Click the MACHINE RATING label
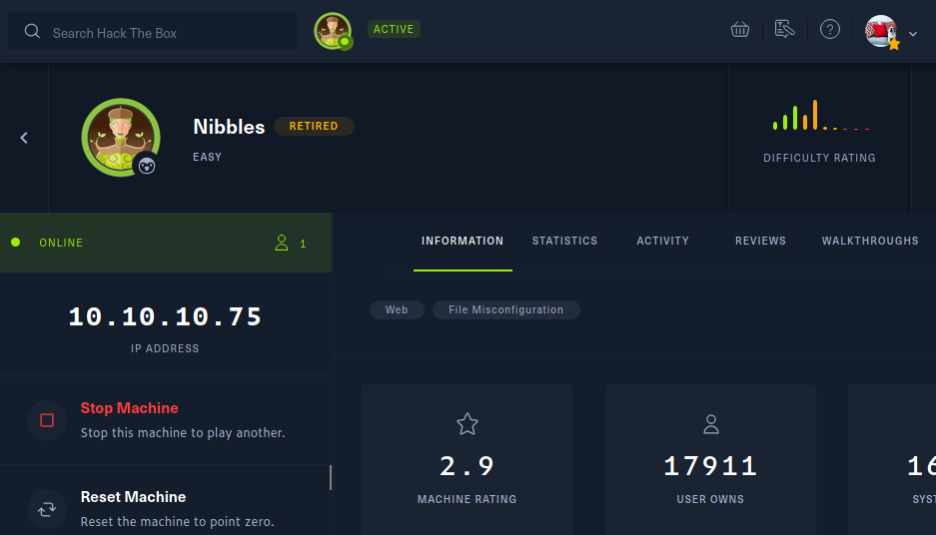 tap(467, 499)
